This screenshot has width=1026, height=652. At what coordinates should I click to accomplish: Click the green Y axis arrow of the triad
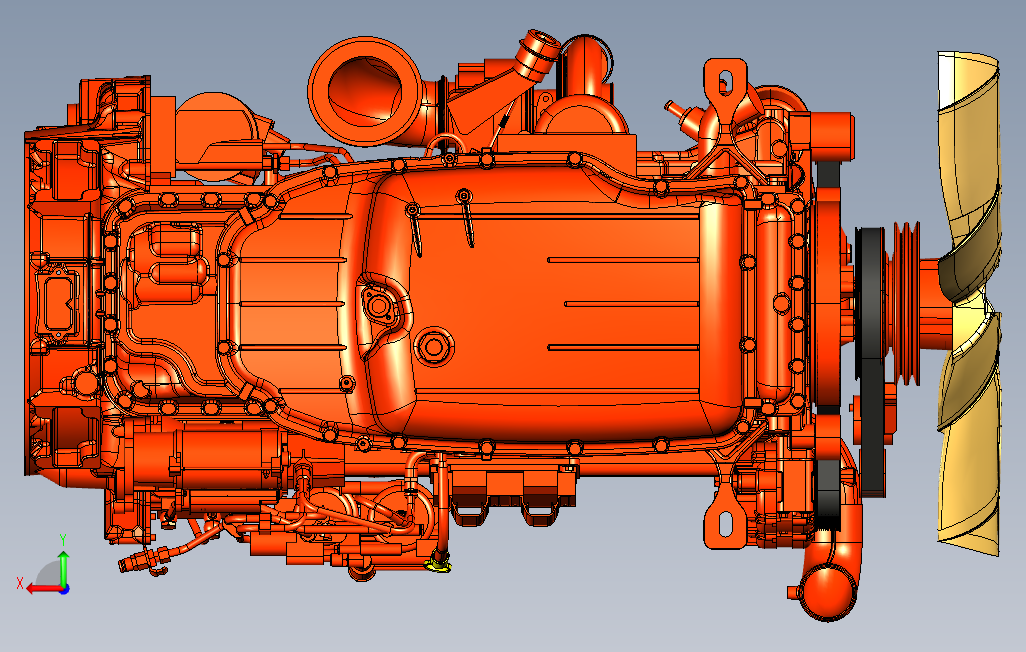click(63, 568)
